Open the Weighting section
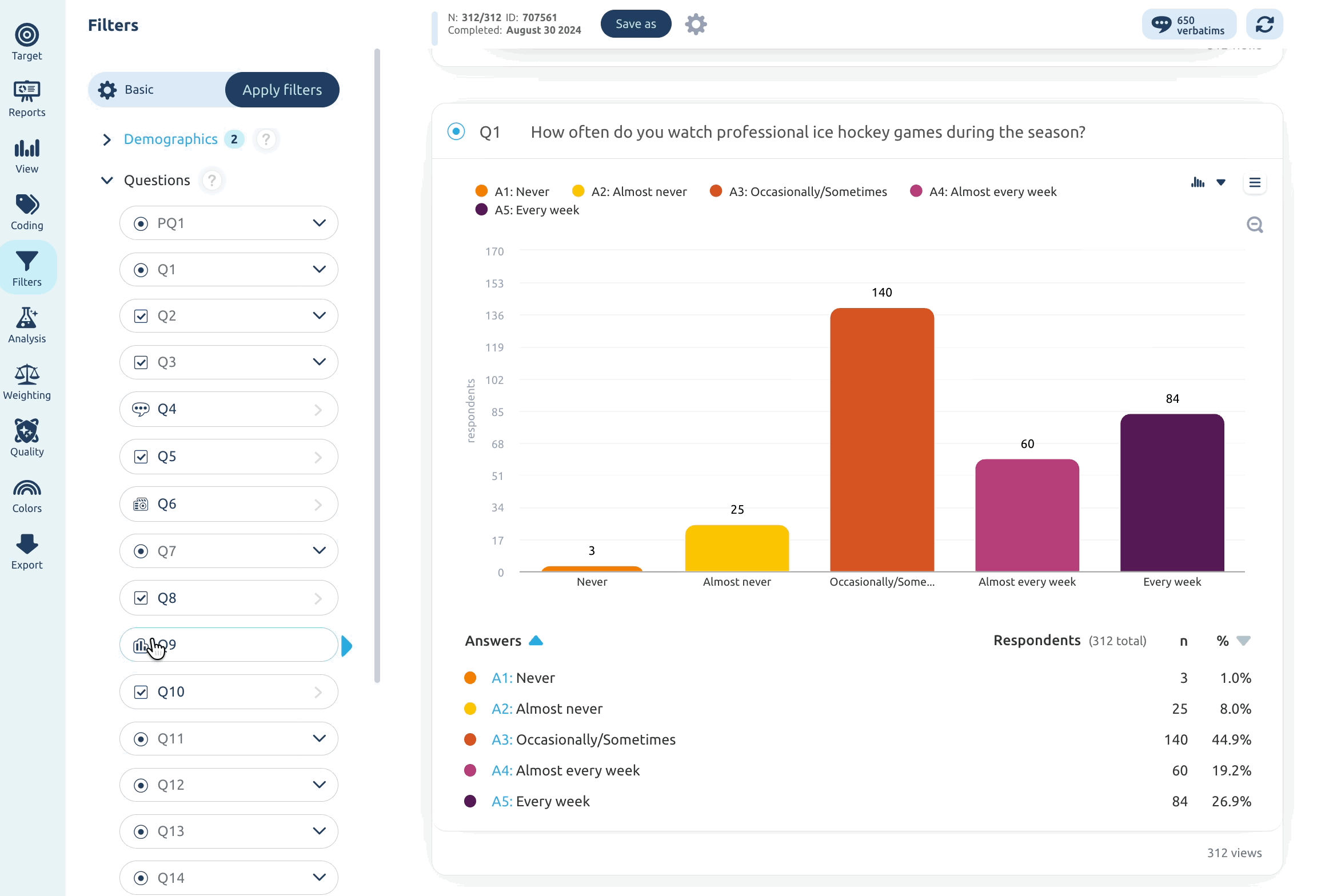This screenshot has height=896, width=1325. click(x=27, y=382)
